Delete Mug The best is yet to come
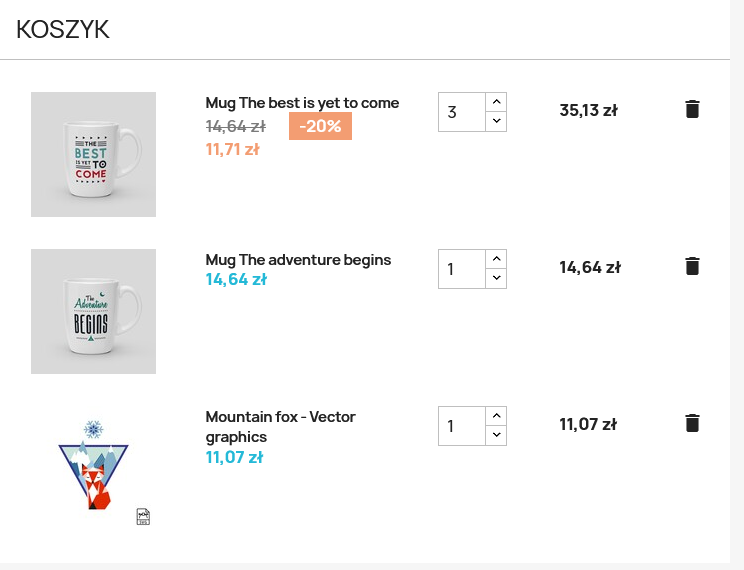744x570 pixels. (692, 109)
